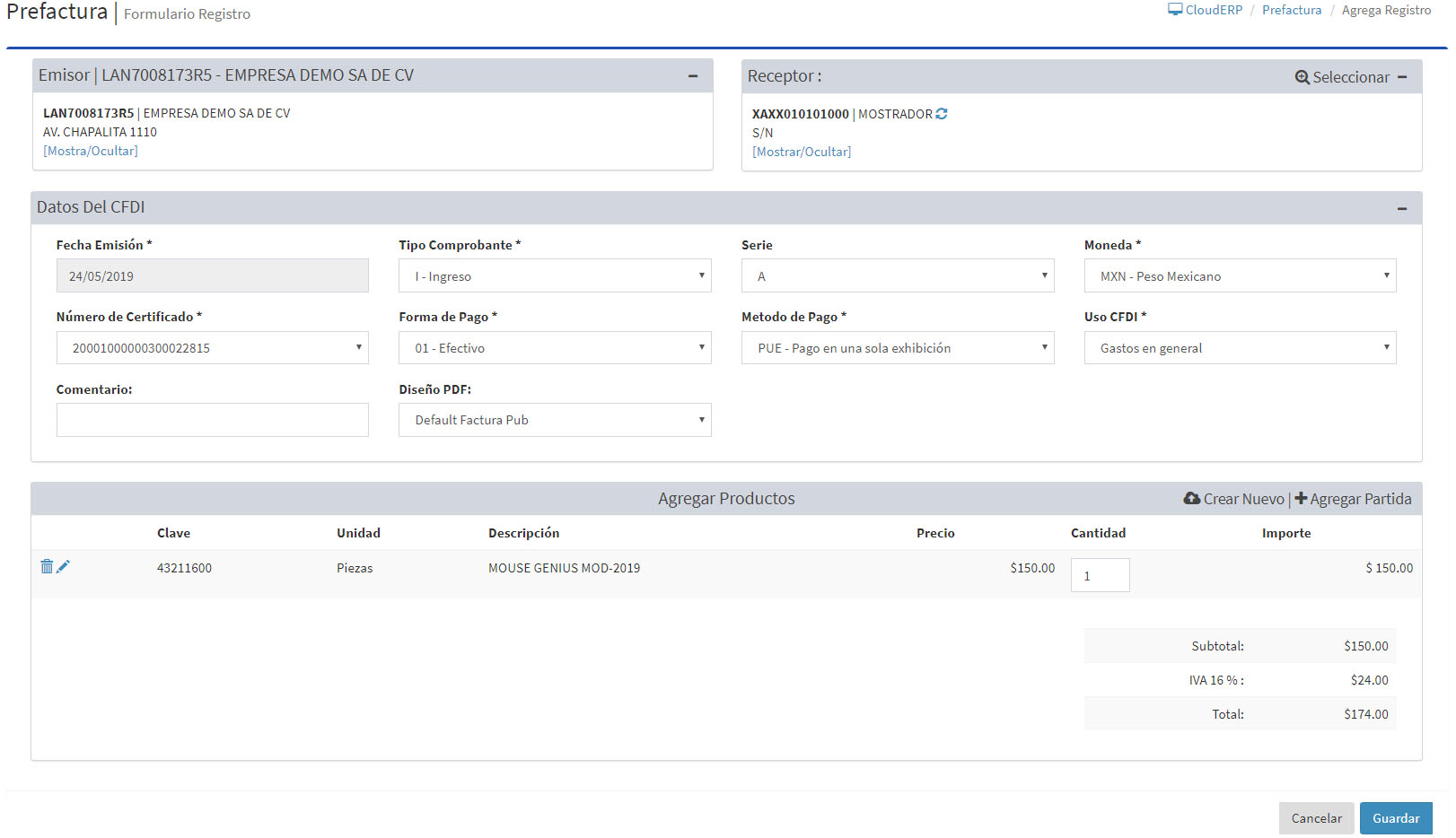Click the IVA 16 % amount $24.00
Viewport: 1456px width, 838px height.
pyautogui.click(x=1370, y=680)
